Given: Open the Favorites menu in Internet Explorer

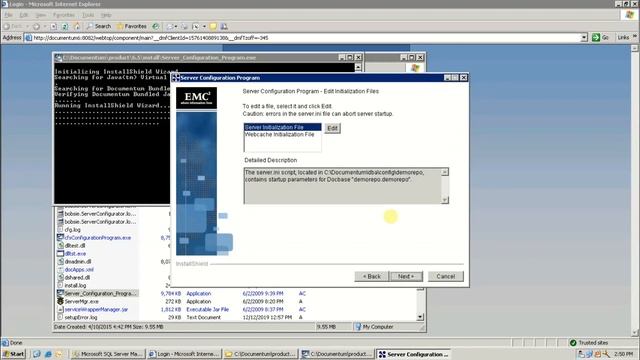Looking at the screenshot, I should point(64,15).
